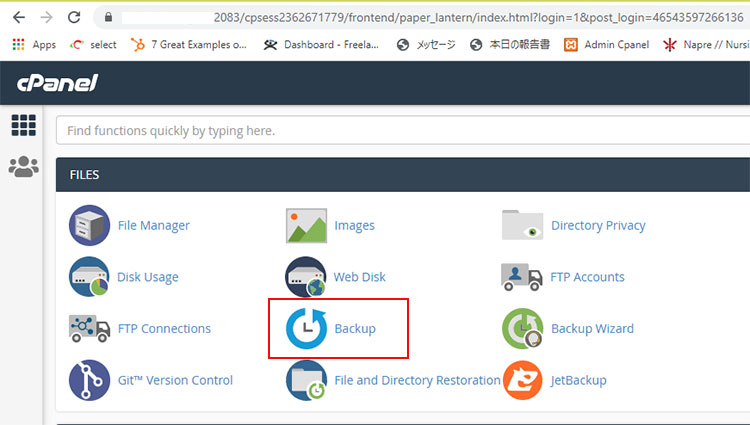Click the Directory Privacy link
Image resolution: width=750 pixels, height=425 pixels.
(598, 226)
